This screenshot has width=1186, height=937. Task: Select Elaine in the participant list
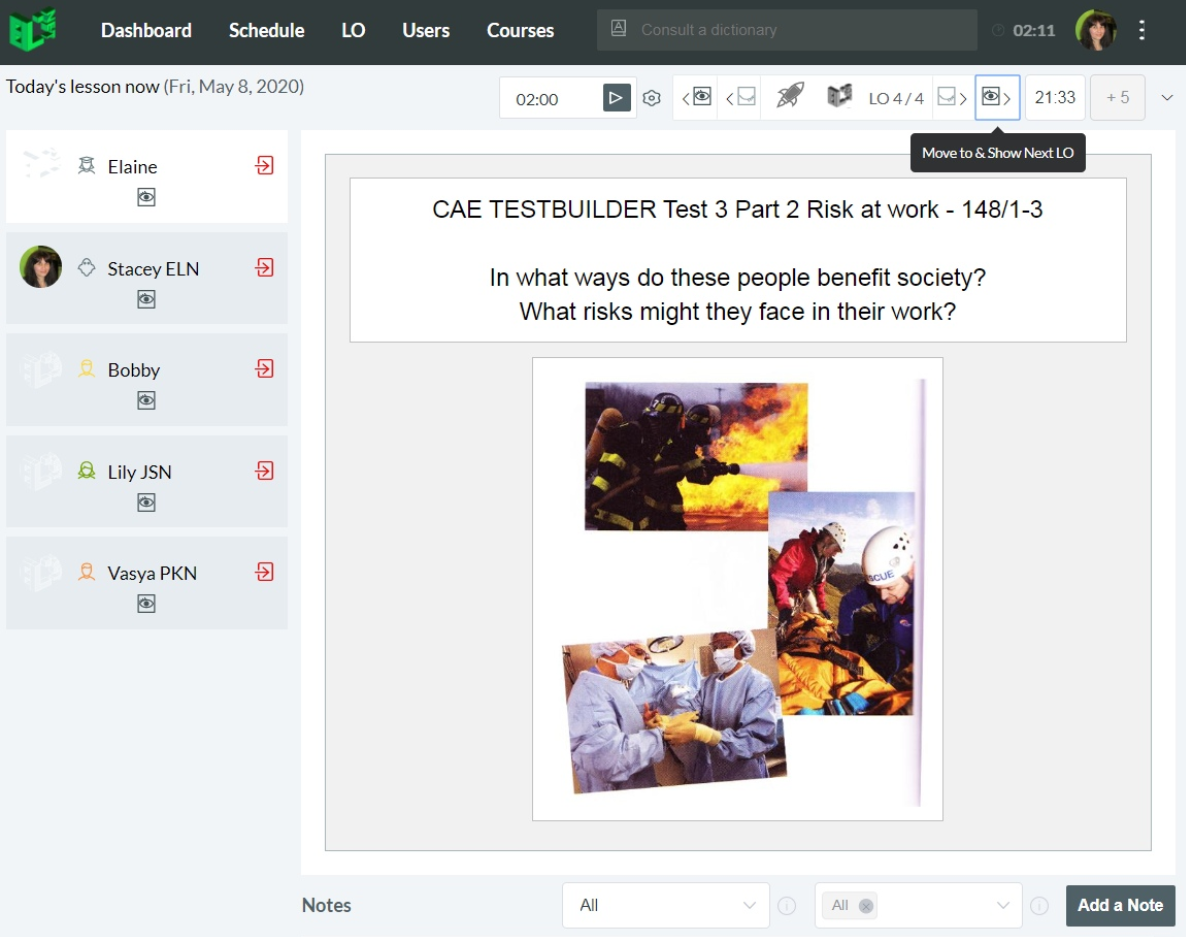pyautogui.click(x=147, y=176)
